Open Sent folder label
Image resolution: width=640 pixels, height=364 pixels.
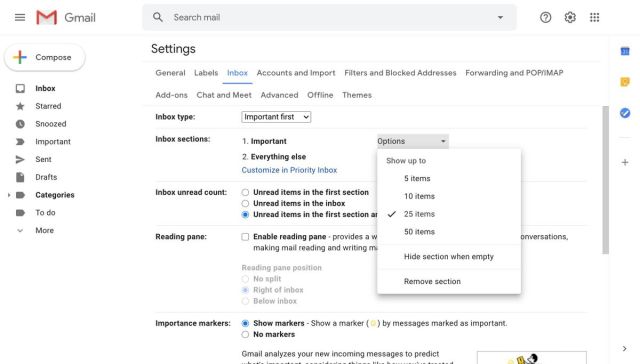click(43, 160)
